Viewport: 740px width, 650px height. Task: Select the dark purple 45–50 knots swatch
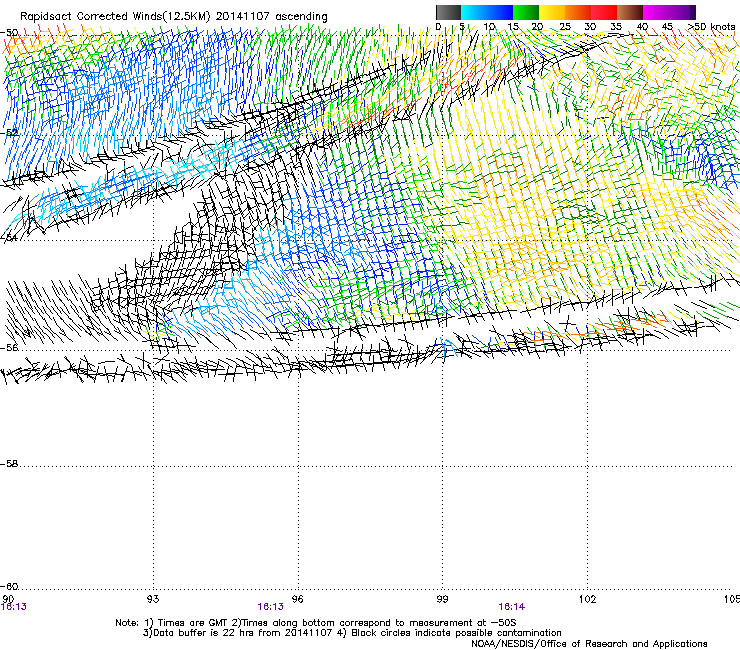click(x=682, y=12)
